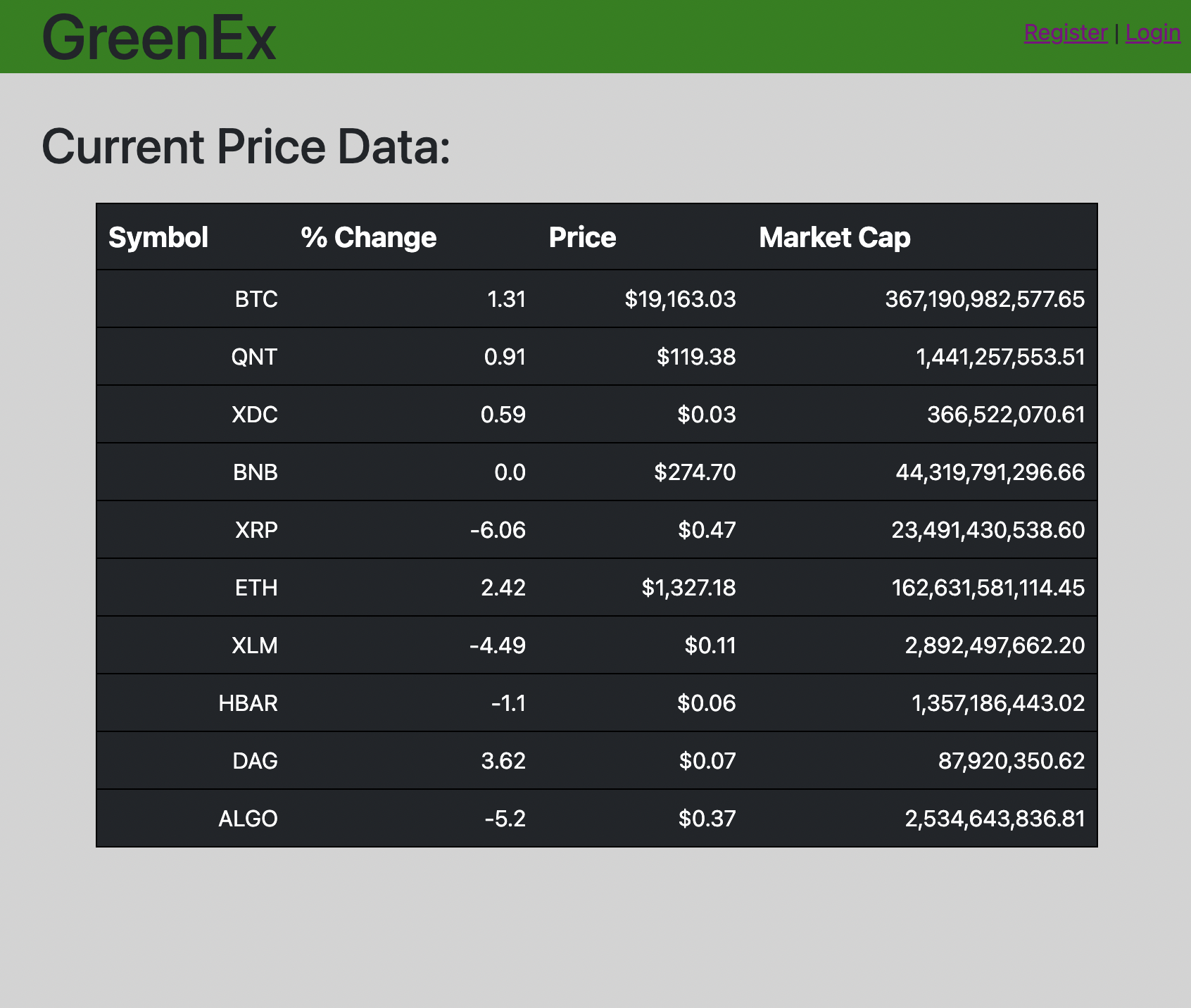Select the XRP row
The width and height of the screenshot is (1191, 1008).
point(597,529)
